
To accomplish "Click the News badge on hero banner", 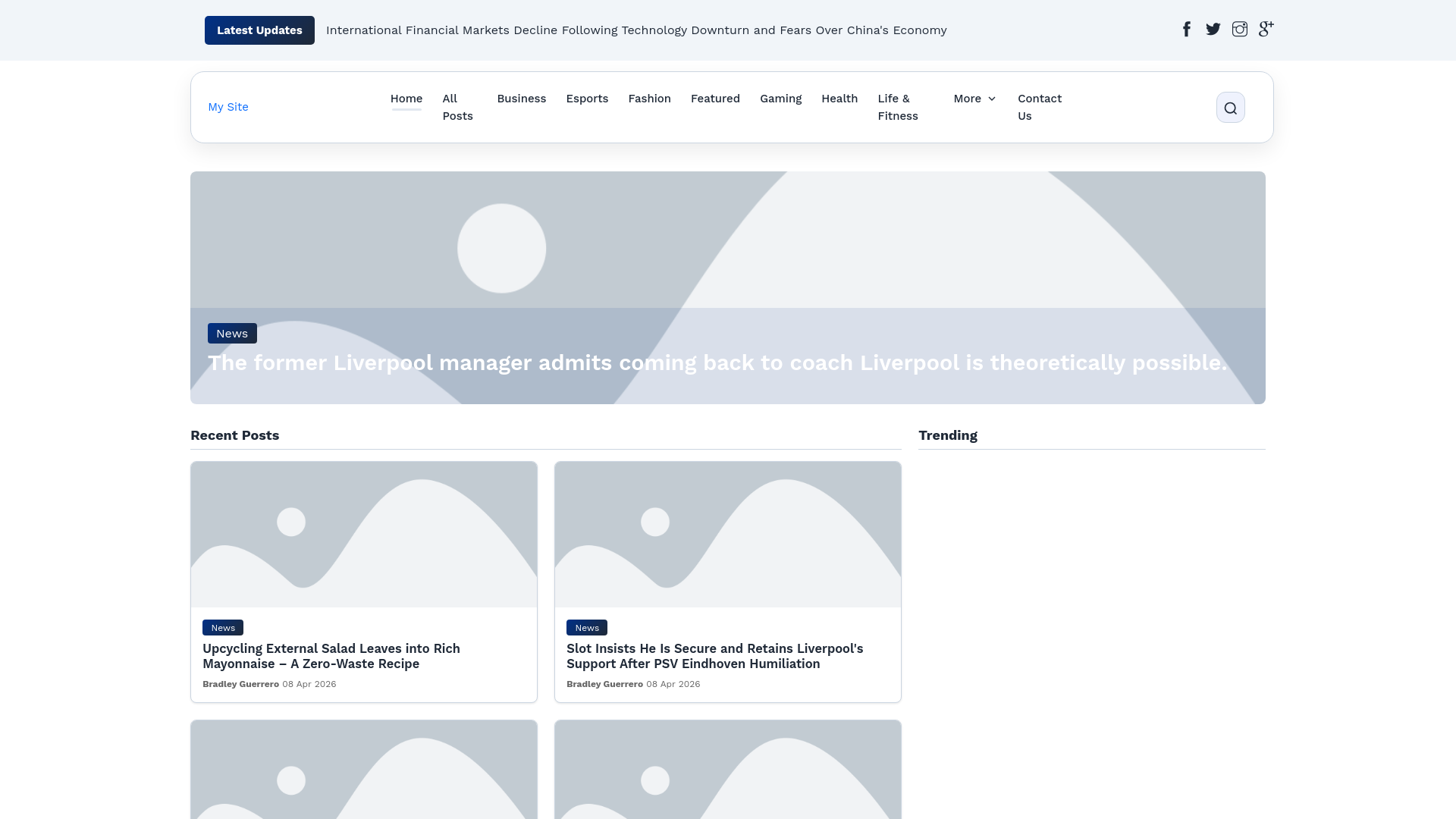I will [x=232, y=334].
